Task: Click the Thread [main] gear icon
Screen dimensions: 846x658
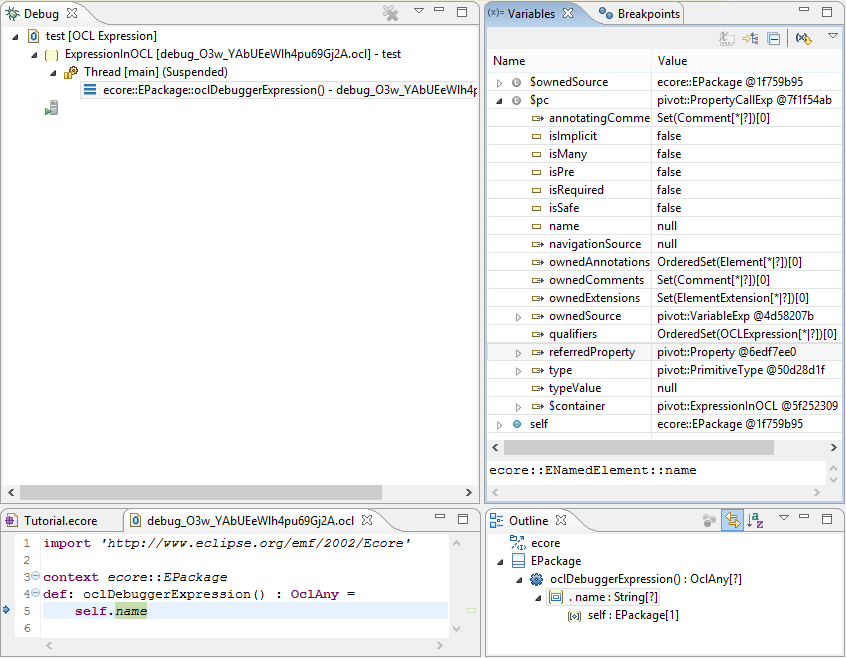Action: 71,72
